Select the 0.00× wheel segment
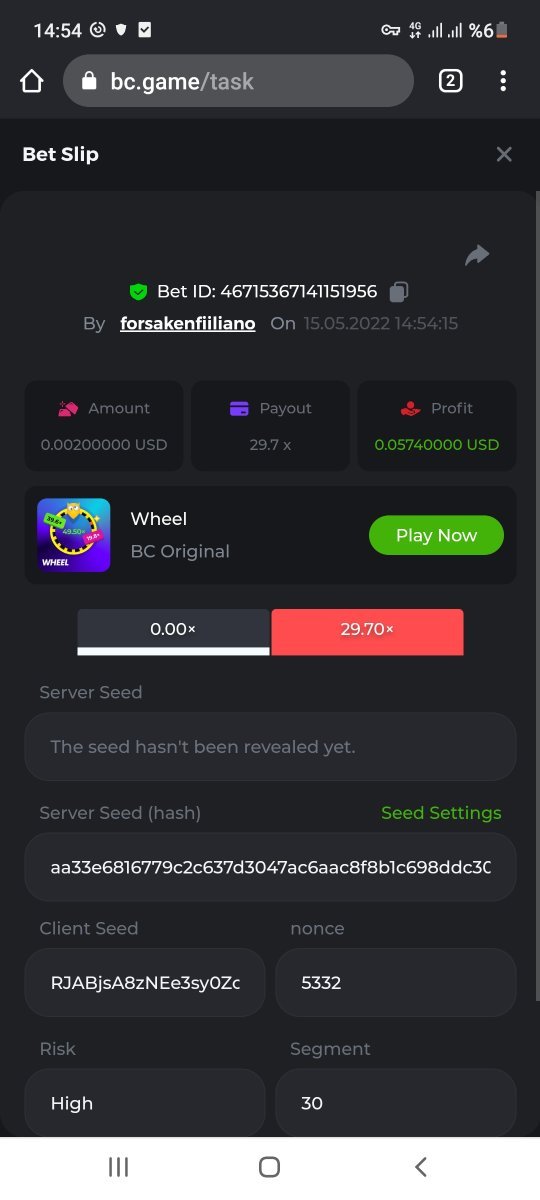 pyautogui.click(x=173, y=632)
